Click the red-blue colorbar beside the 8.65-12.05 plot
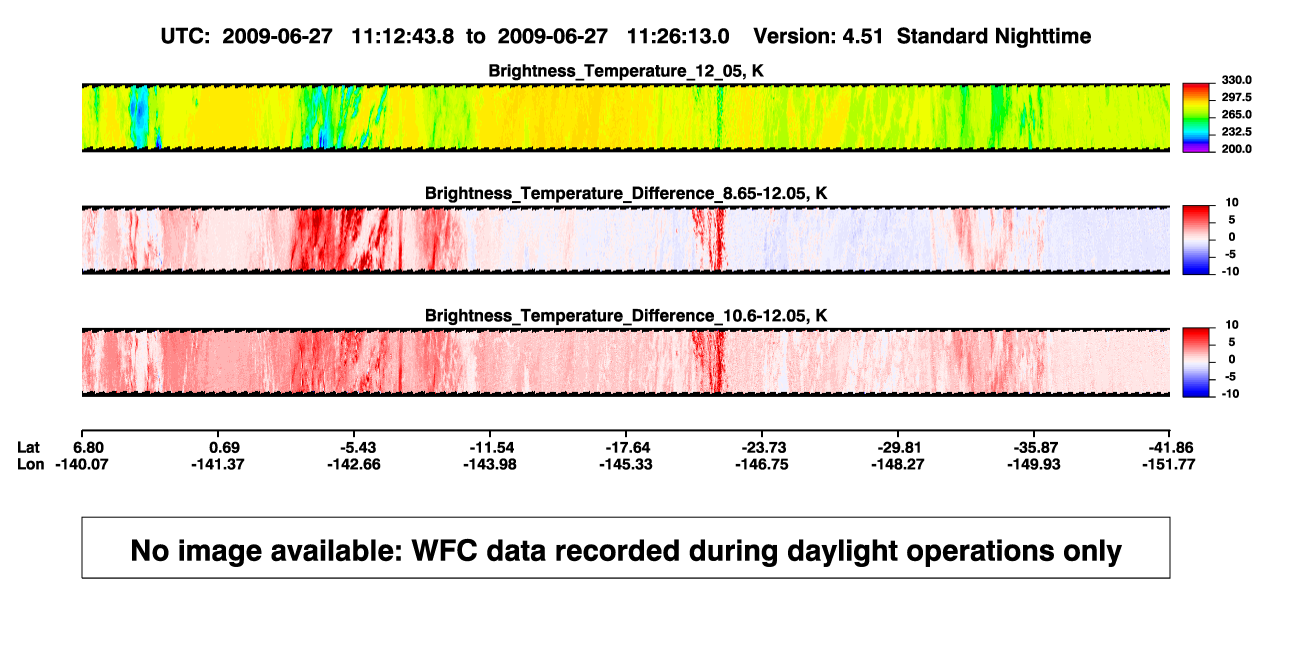Image resolution: width=1300 pixels, height=667 pixels. [1197, 239]
